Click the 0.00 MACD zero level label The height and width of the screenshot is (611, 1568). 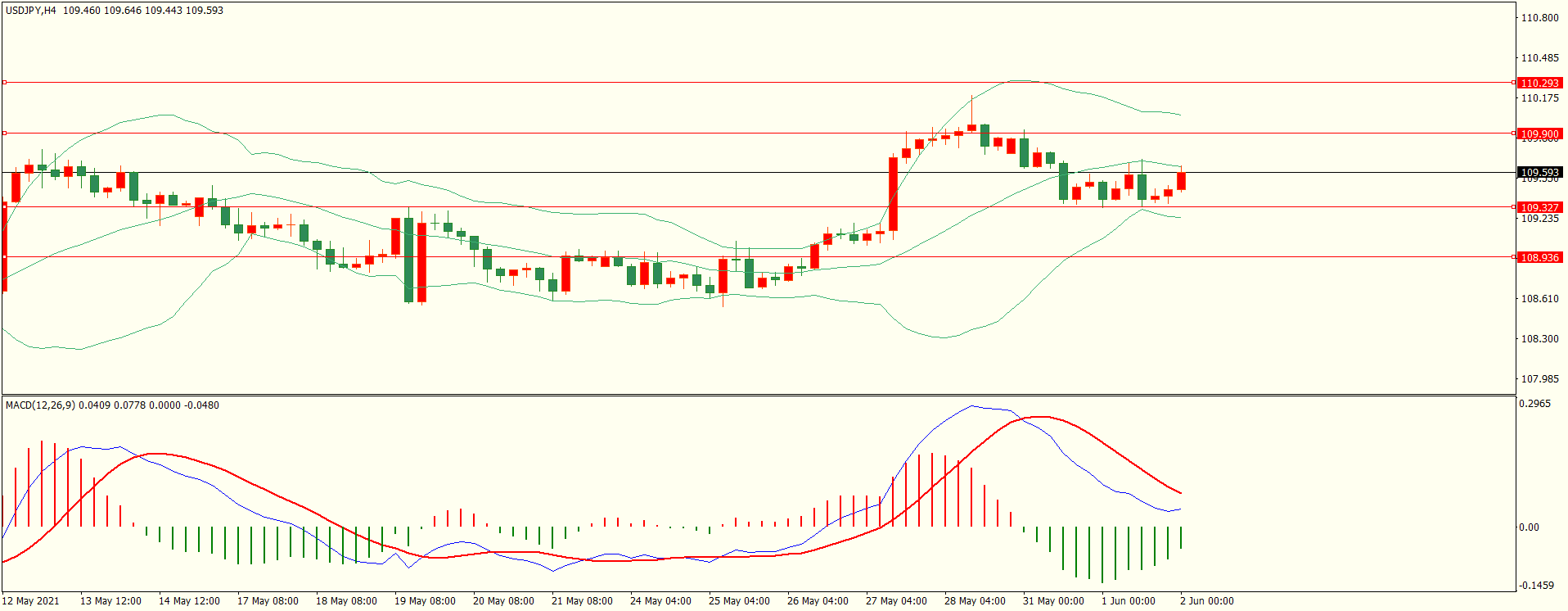(1529, 527)
